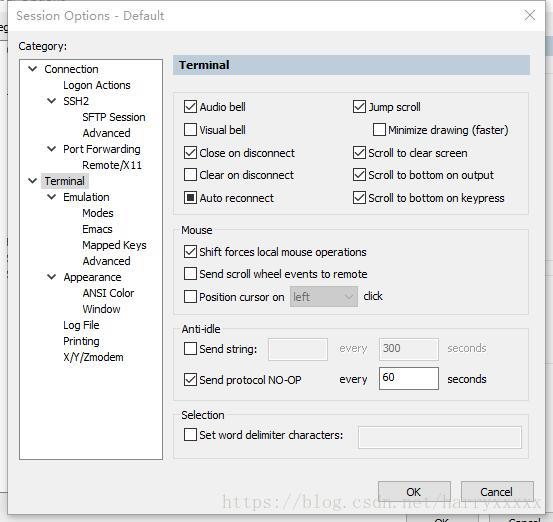Collapse the Emulation tree node
Viewport: 553px width, 522px height.
tap(51, 197)
